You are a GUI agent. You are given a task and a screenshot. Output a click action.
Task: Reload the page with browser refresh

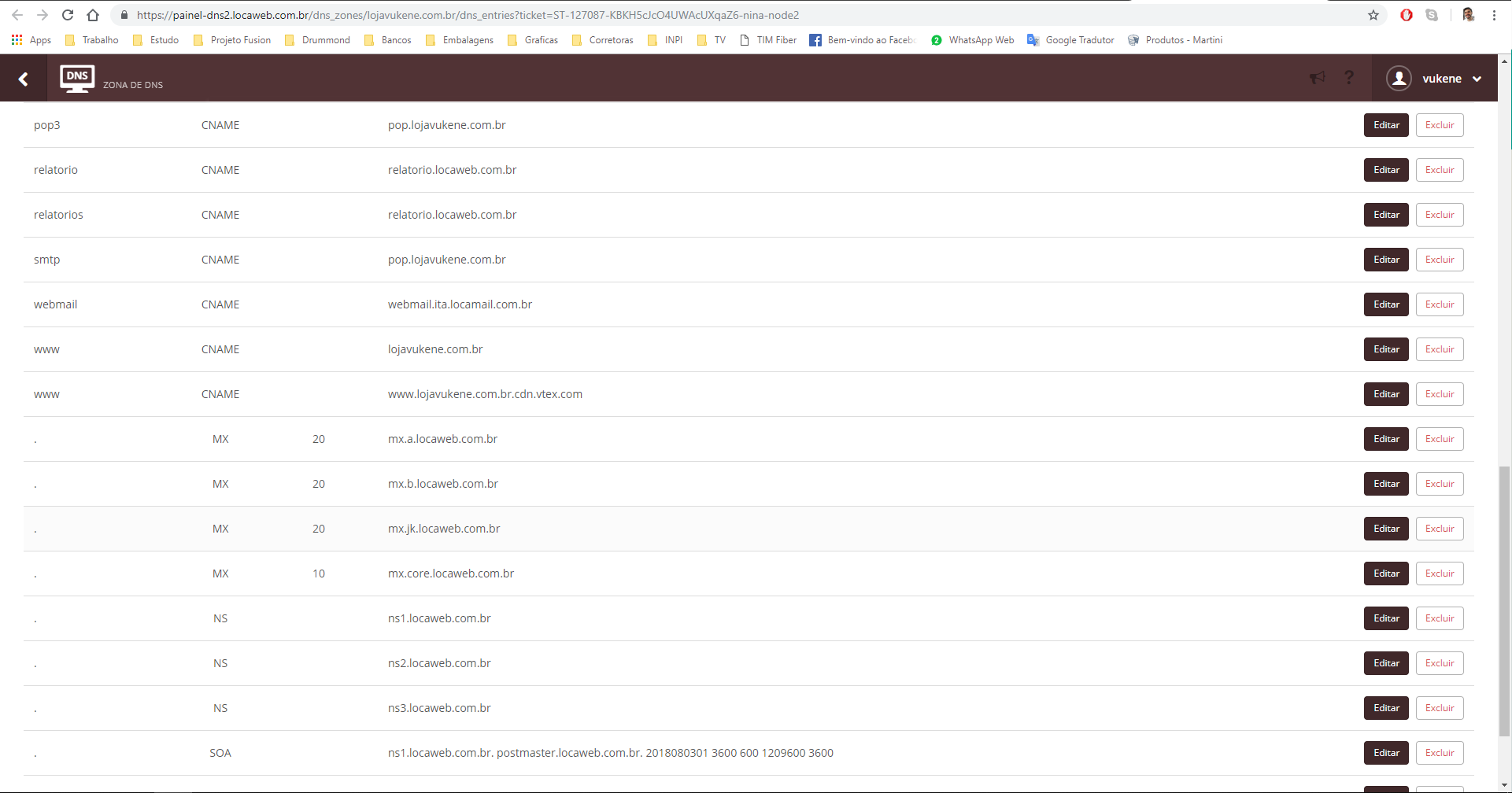click(68, 15)
